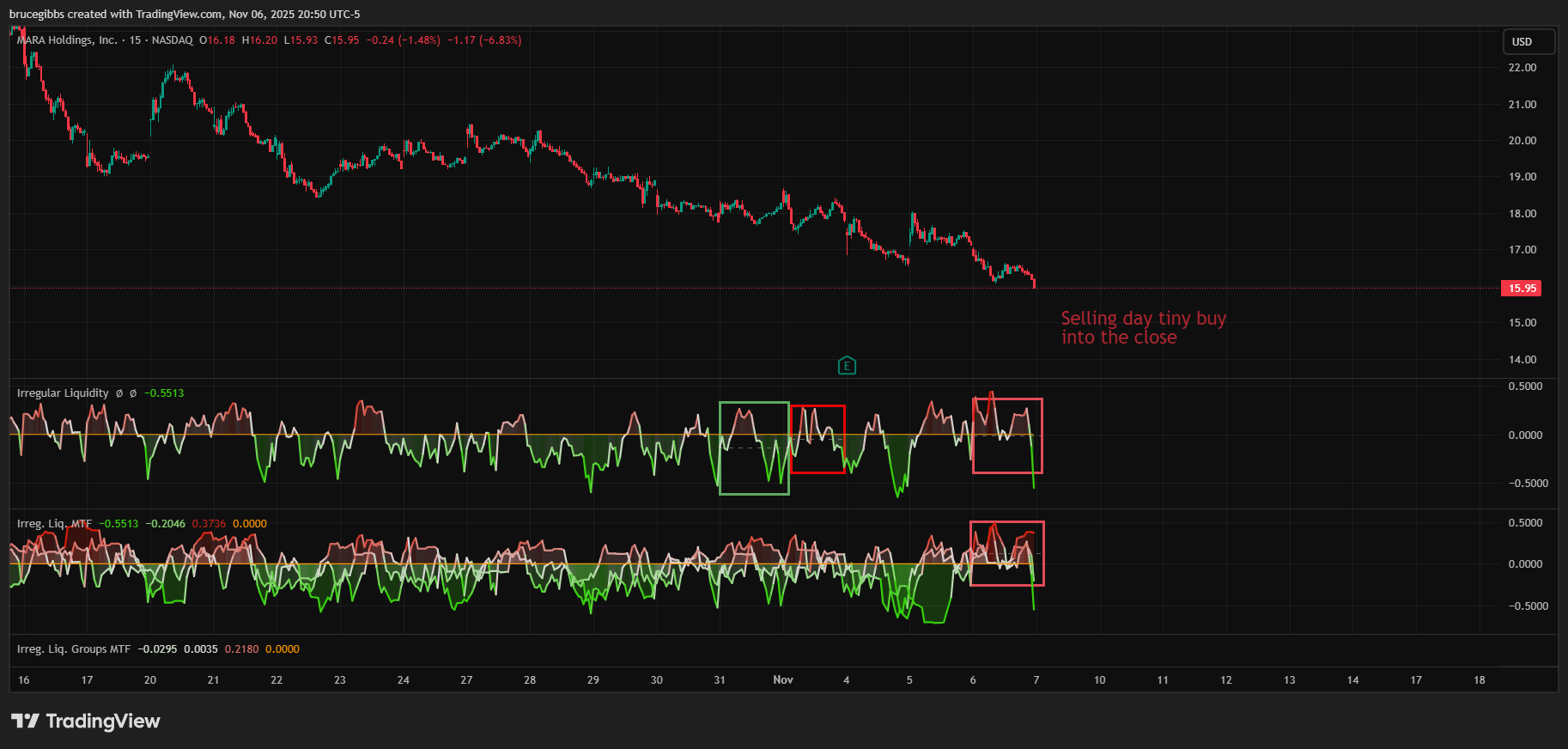Click the orange 0.0000 value in Irreg. Liq. MTF
The height and width of the screenshot is (749, 1568).
250,524
